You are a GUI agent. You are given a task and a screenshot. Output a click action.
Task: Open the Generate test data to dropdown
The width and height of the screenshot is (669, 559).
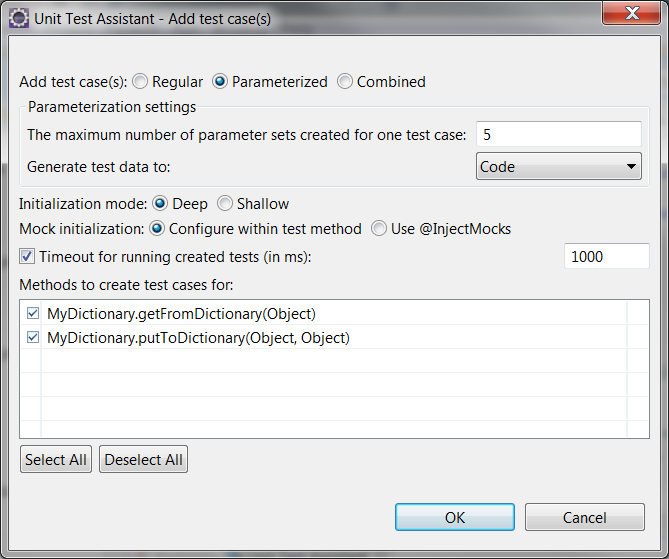[x=558, y=166]
